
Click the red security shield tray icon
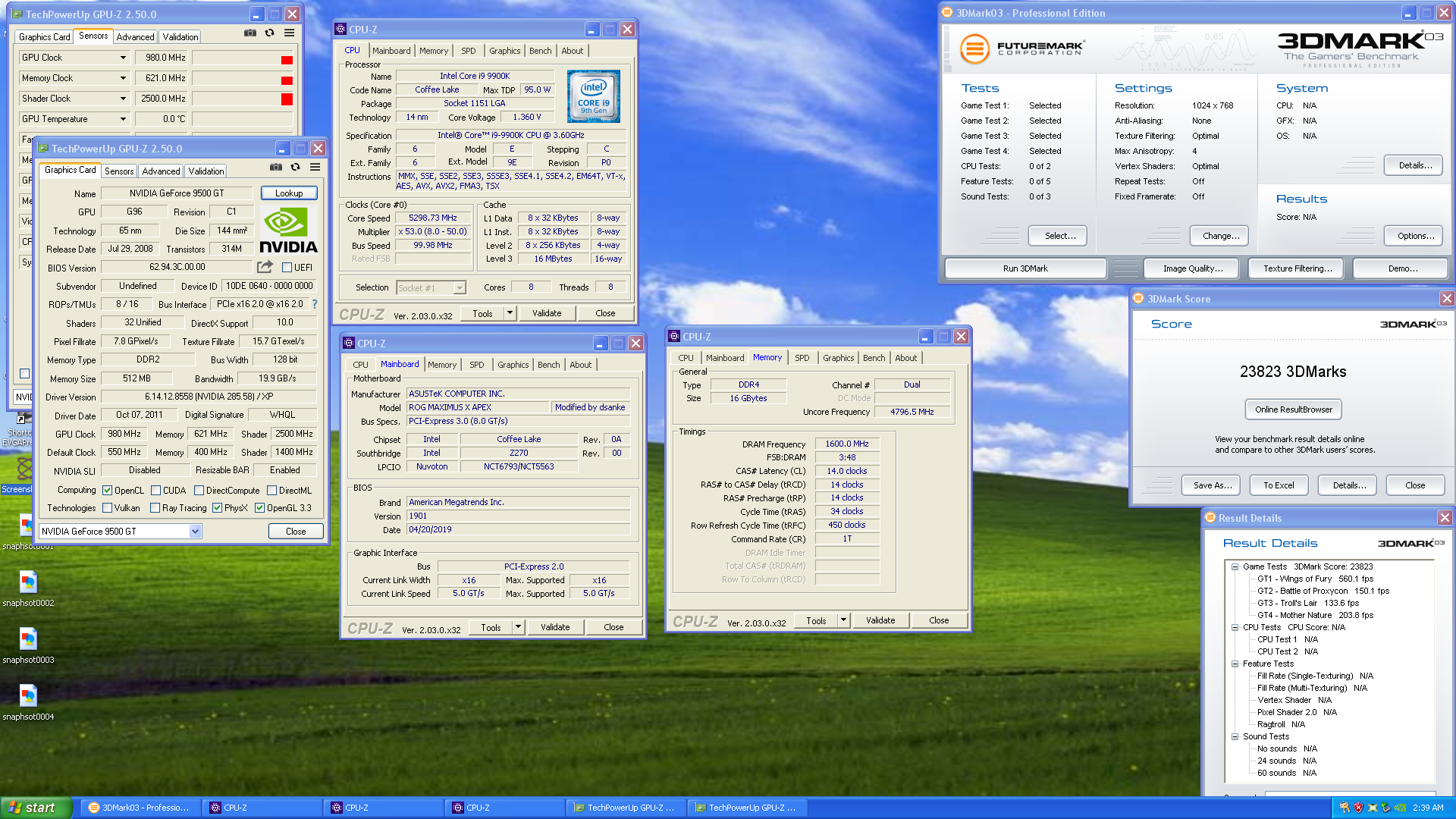[1358, 808]
